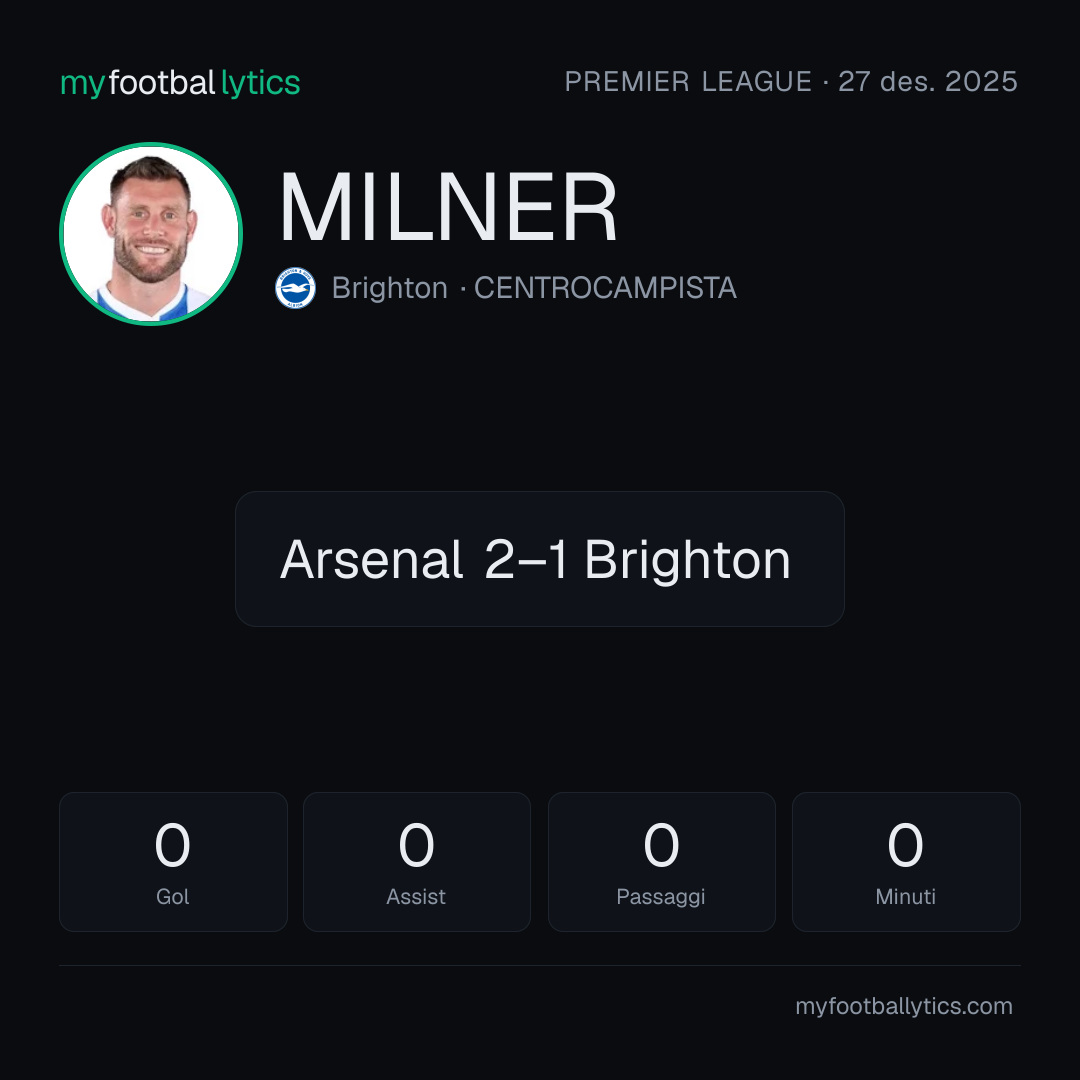Click the Arsenal team name in score

pyautogui.click(x=371, y=559)
